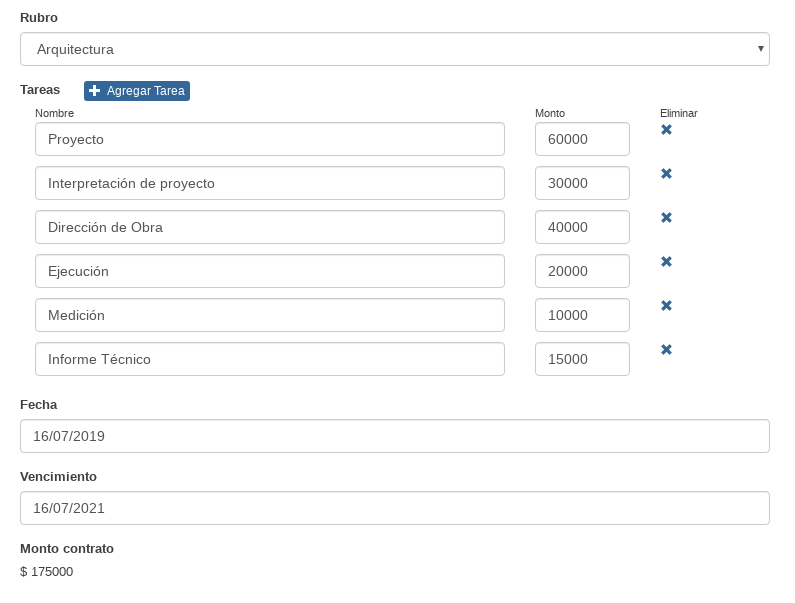Select the Dirección de Obra name input

click(x=269, y=227)
